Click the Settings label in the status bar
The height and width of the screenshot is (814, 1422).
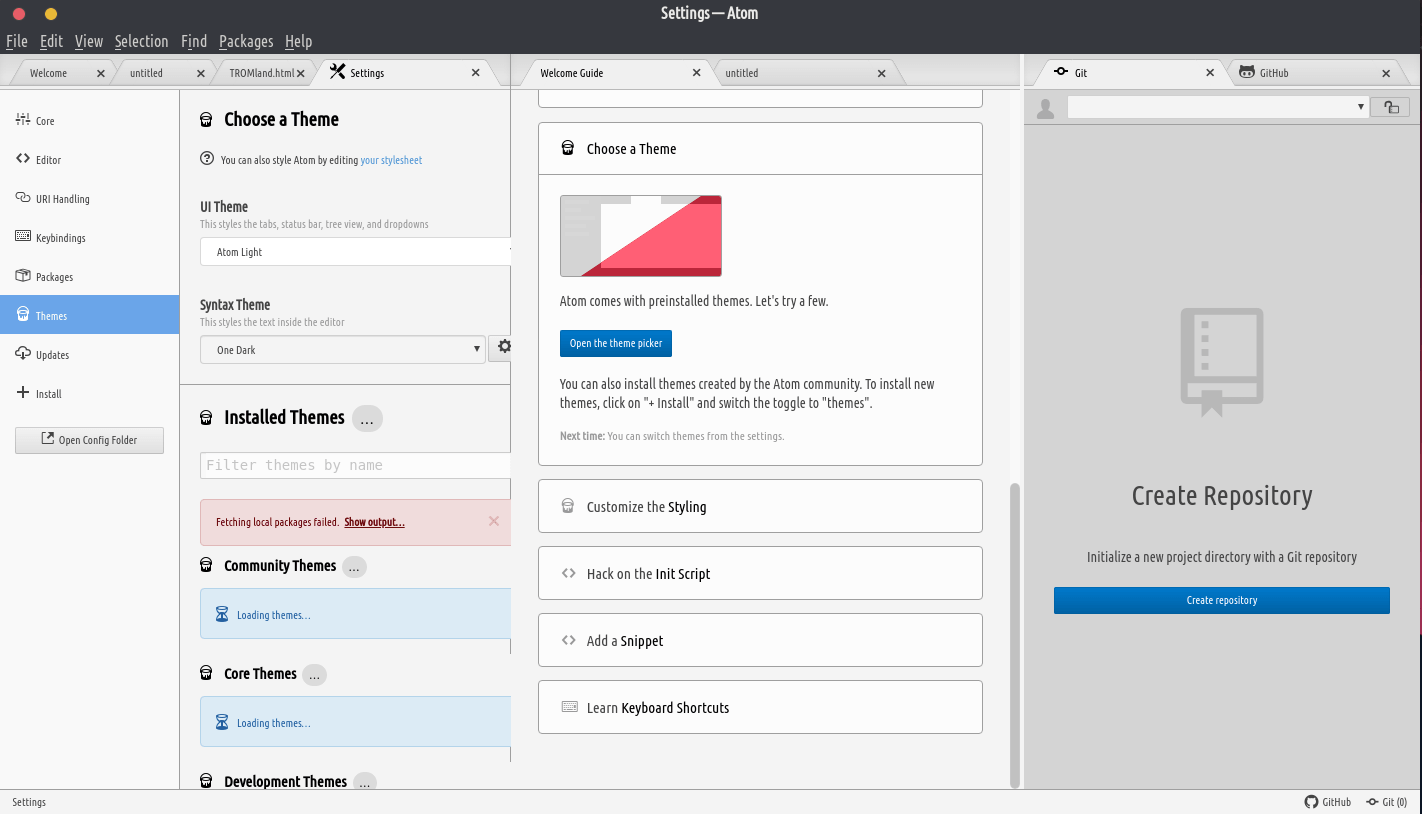tap(29, 802)
